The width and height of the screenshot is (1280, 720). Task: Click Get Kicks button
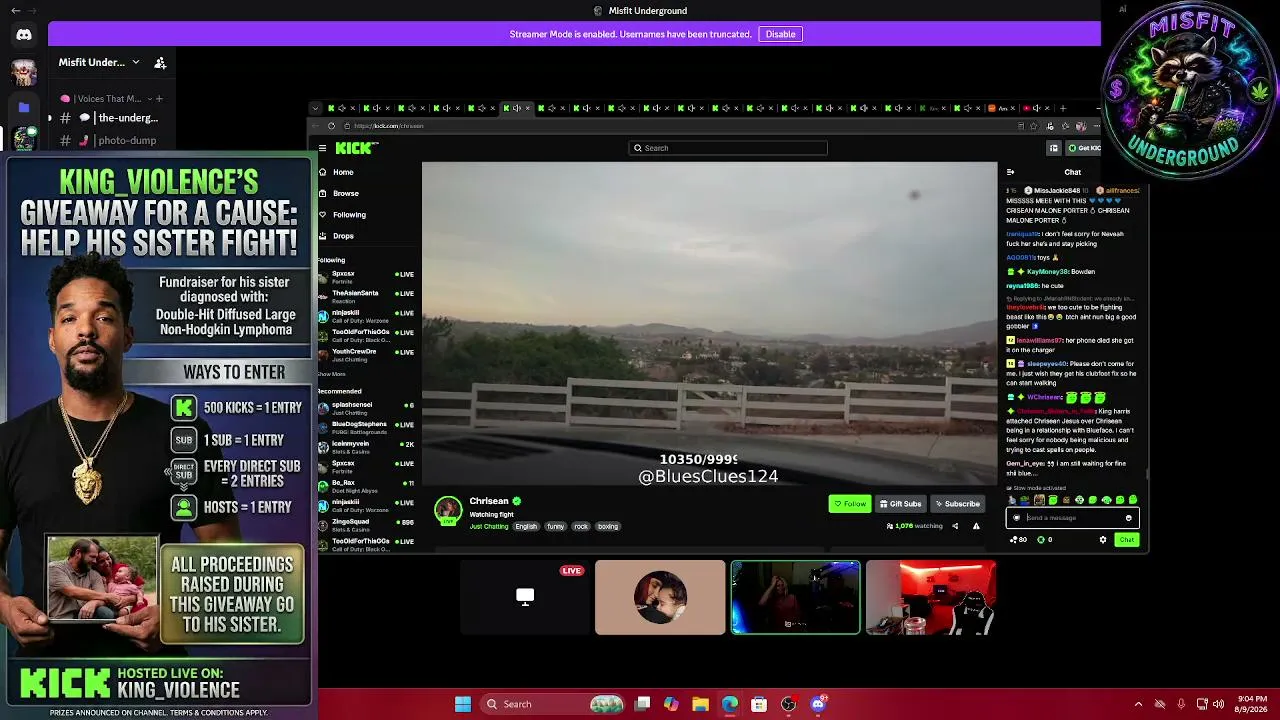[x=1084, y=148]
